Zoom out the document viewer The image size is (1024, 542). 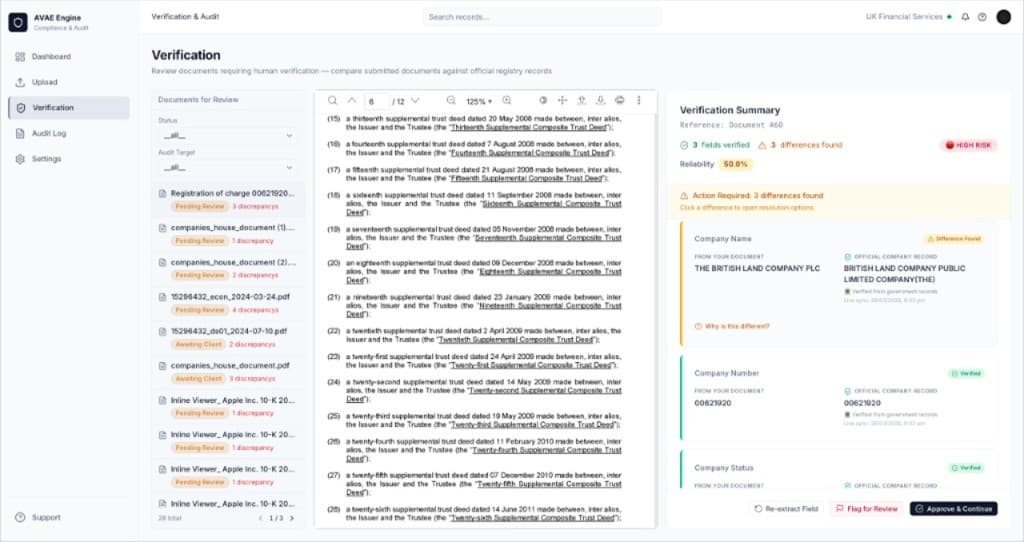coord(451,101)
